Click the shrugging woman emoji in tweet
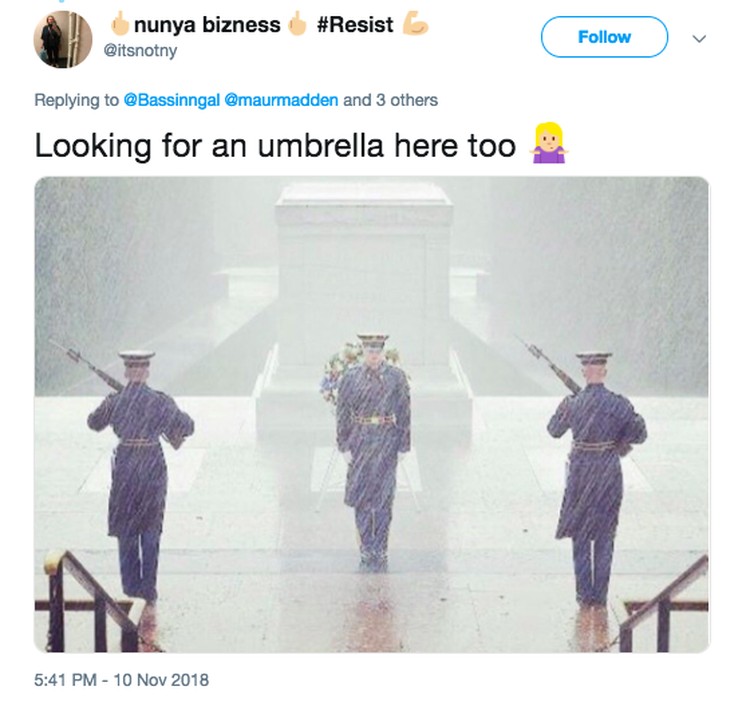Image resolution: width=750 pixels, height=702 pixels. pos(549,143)
